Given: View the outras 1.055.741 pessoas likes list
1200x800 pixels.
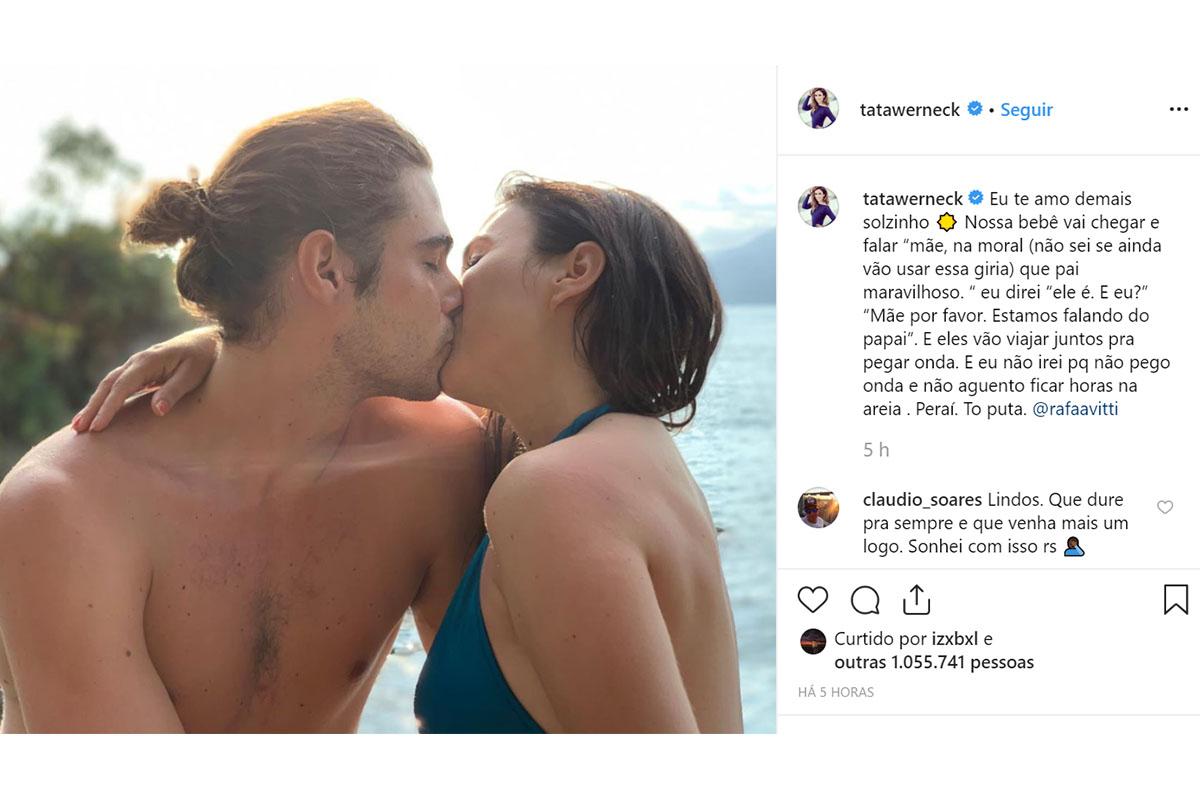Looking at the screenshot, I should click(x=934, y=662).
